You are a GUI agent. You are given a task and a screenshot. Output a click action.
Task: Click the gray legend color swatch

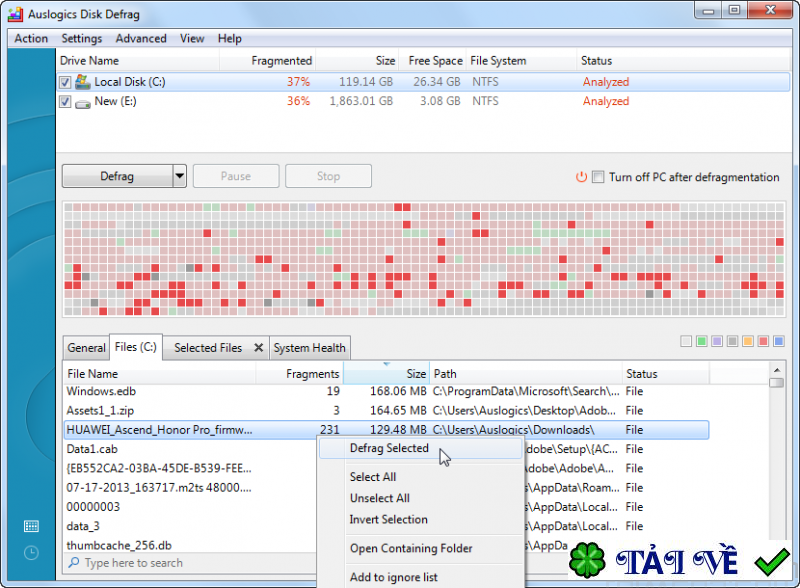tap(733, 341)
